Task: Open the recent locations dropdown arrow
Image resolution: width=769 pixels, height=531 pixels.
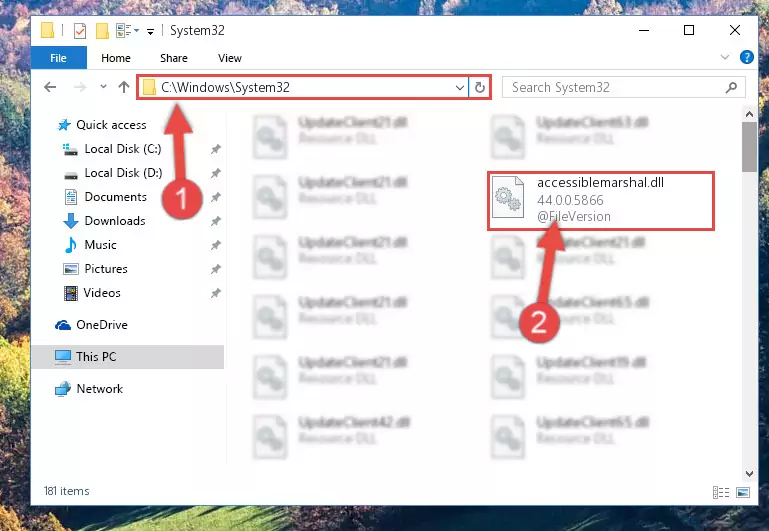Action: [x=103, y=87]
